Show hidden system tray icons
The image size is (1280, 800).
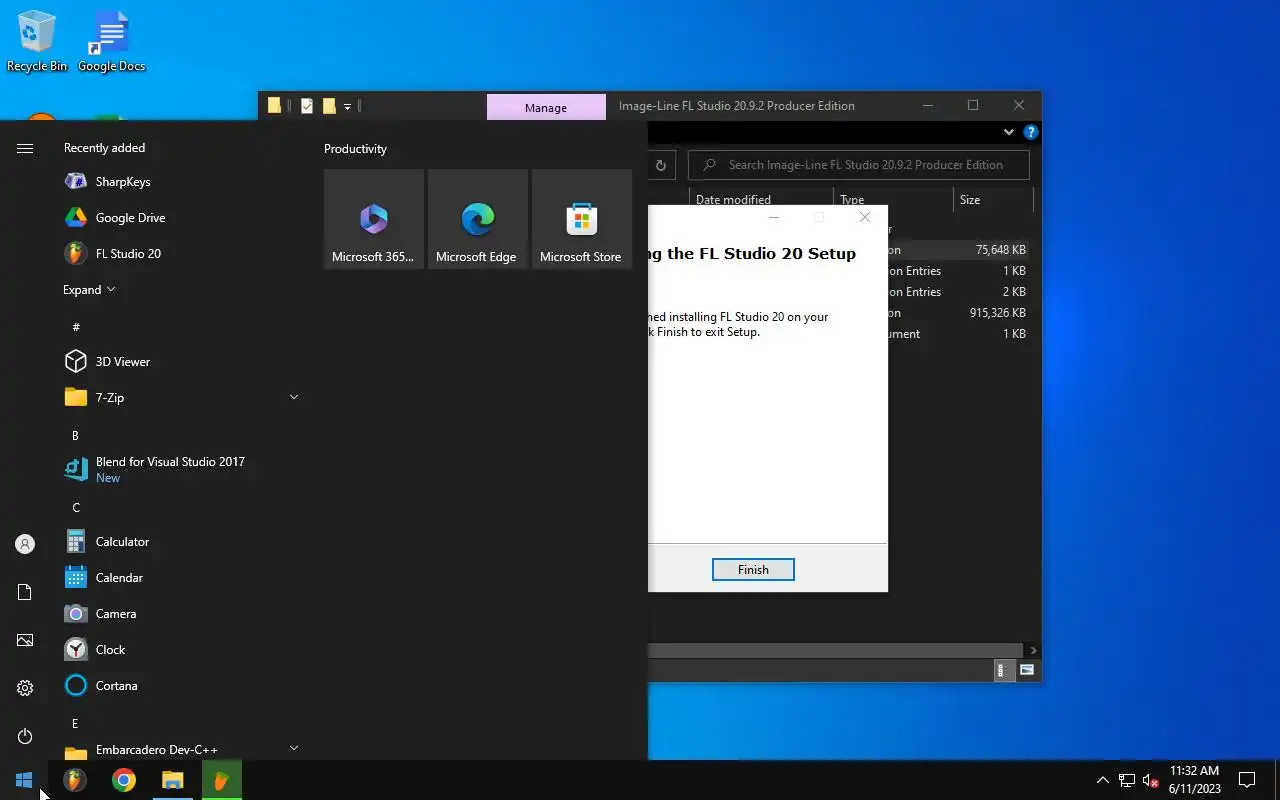point(1103,780)
